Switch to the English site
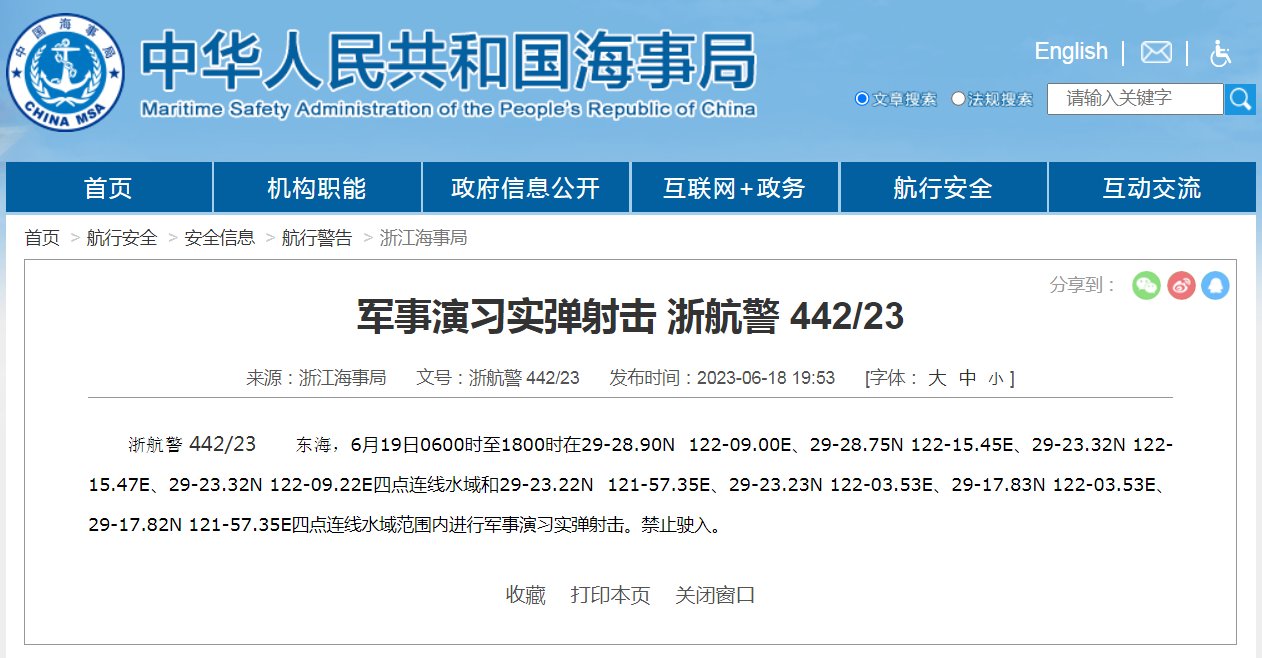The height and width of the screenshot is (658, 1262). (1071, 51)
